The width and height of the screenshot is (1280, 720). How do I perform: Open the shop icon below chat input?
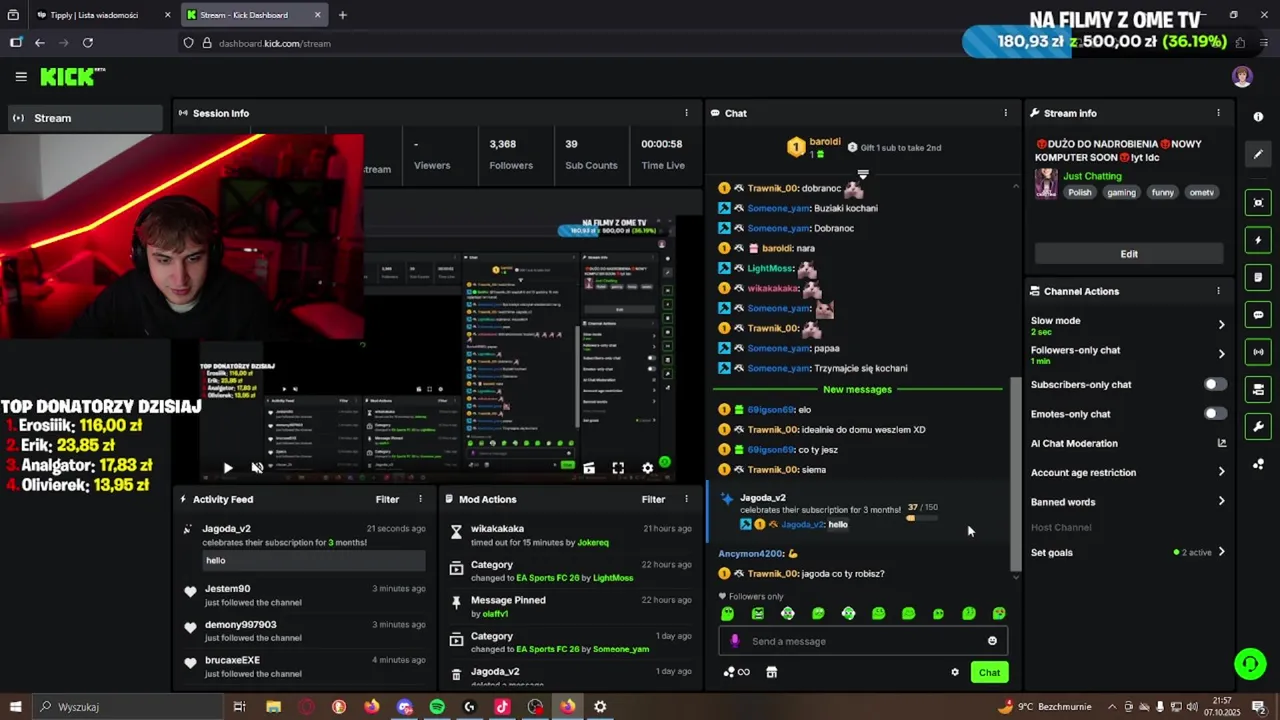[x=771, y=672]
